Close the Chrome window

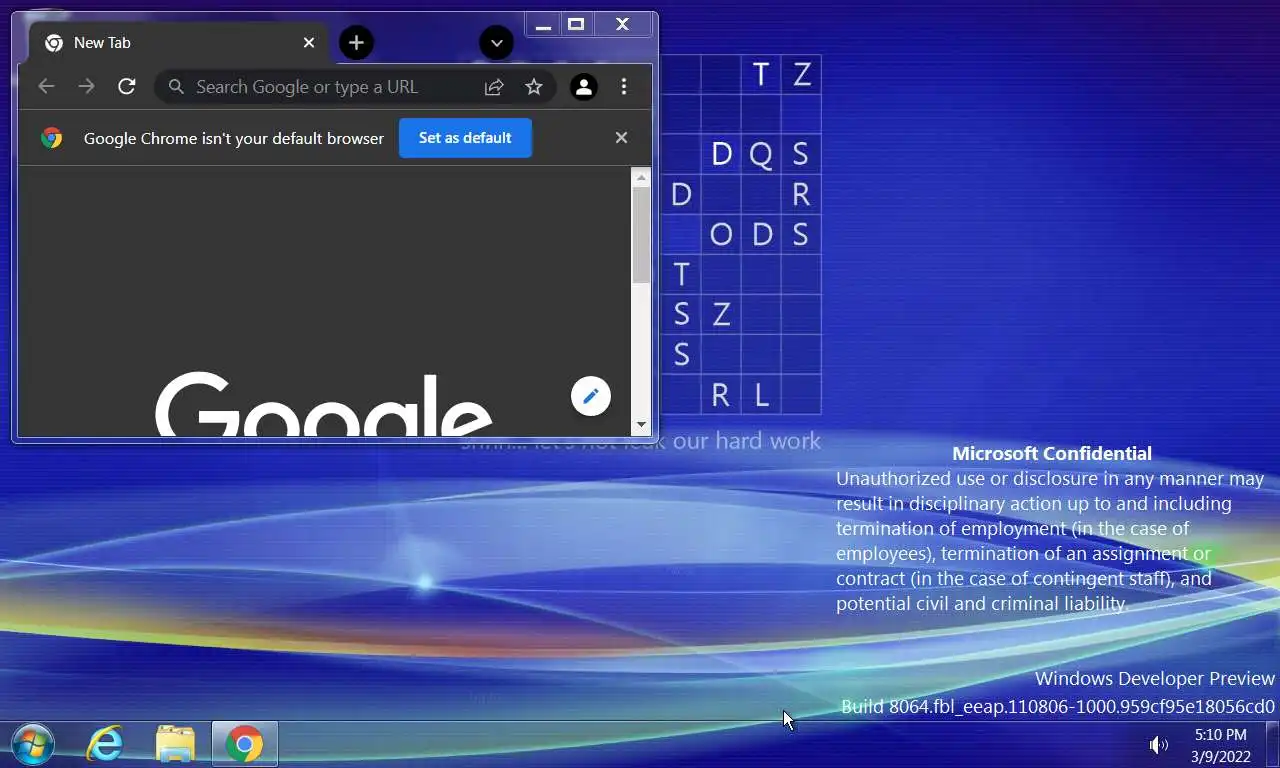tap(622, 25)
